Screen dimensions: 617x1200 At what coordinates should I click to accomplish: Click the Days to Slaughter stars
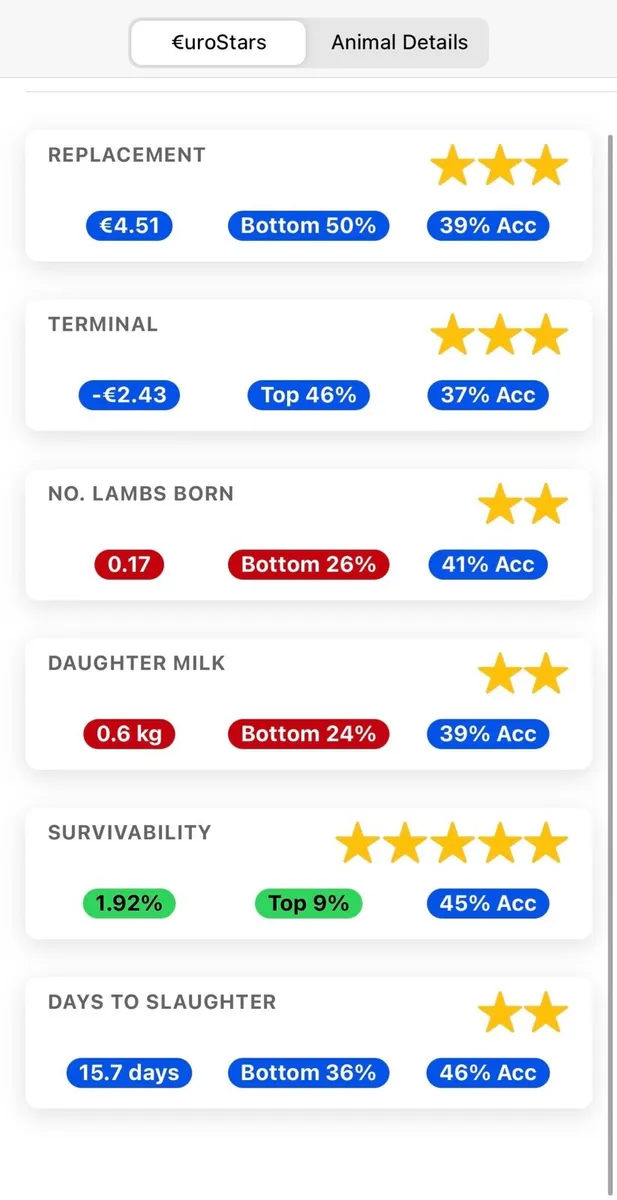click(523, 1014)
